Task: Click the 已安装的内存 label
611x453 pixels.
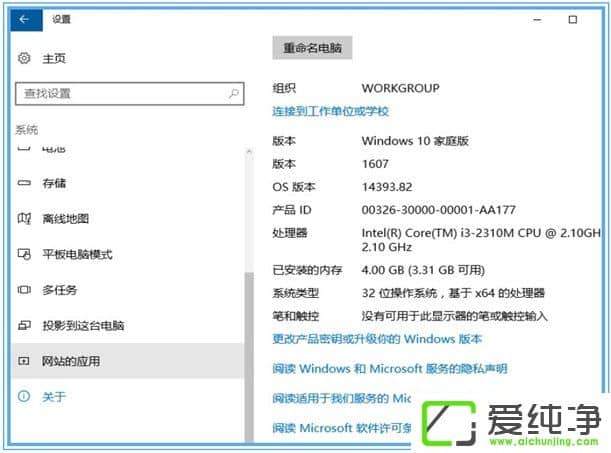Action: click(x=307, y=270)
